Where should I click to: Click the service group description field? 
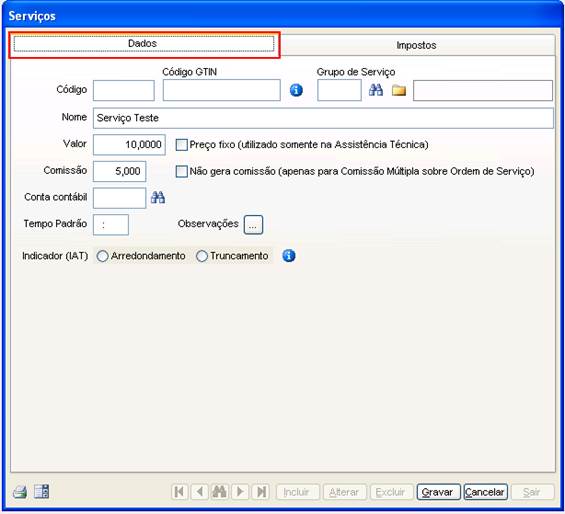coord(482,90)
